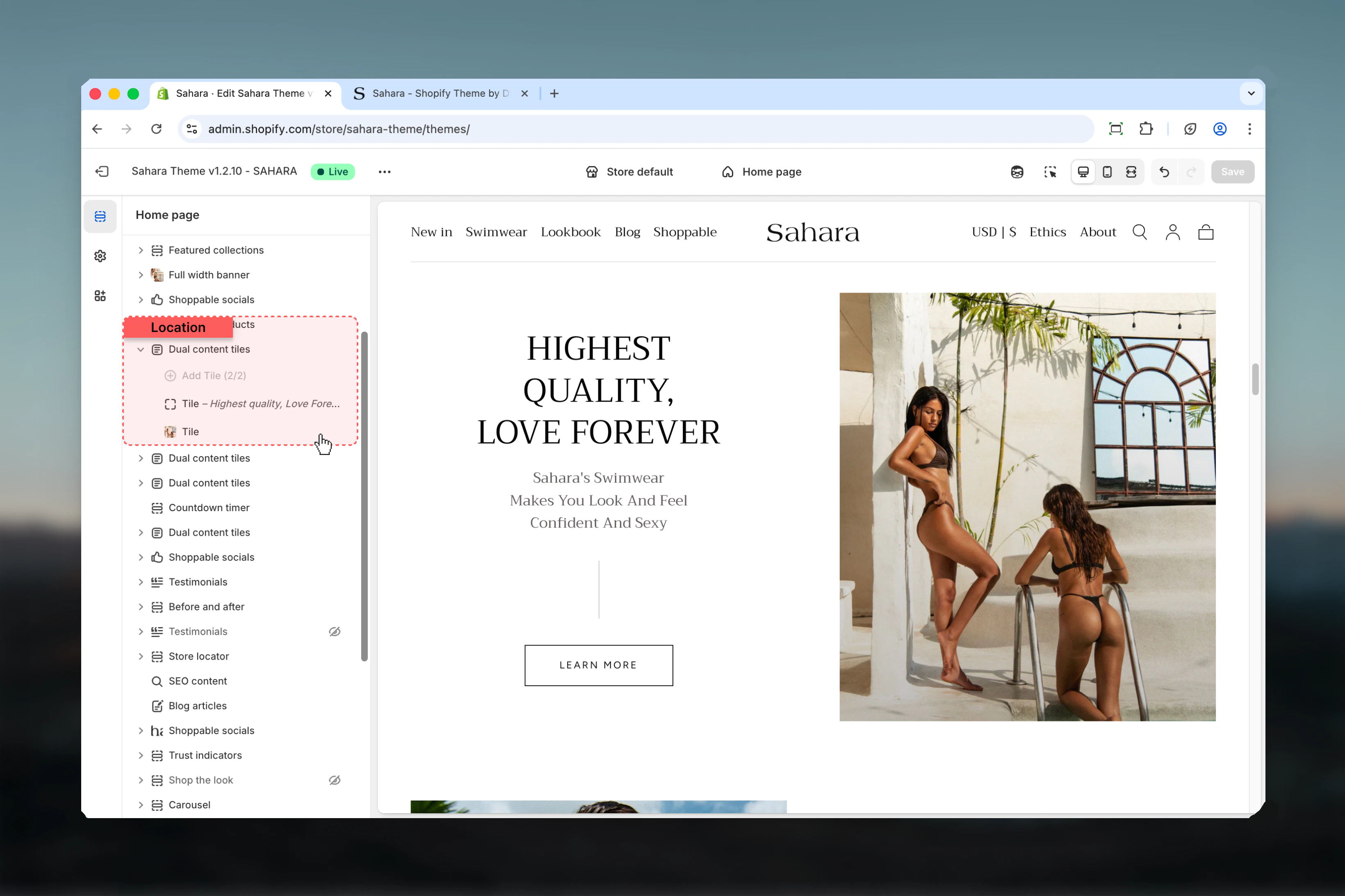This screenshot has width=1345, height=896.
Task: Open Lookbook menu item in preview
Action: tap(570, 232)
